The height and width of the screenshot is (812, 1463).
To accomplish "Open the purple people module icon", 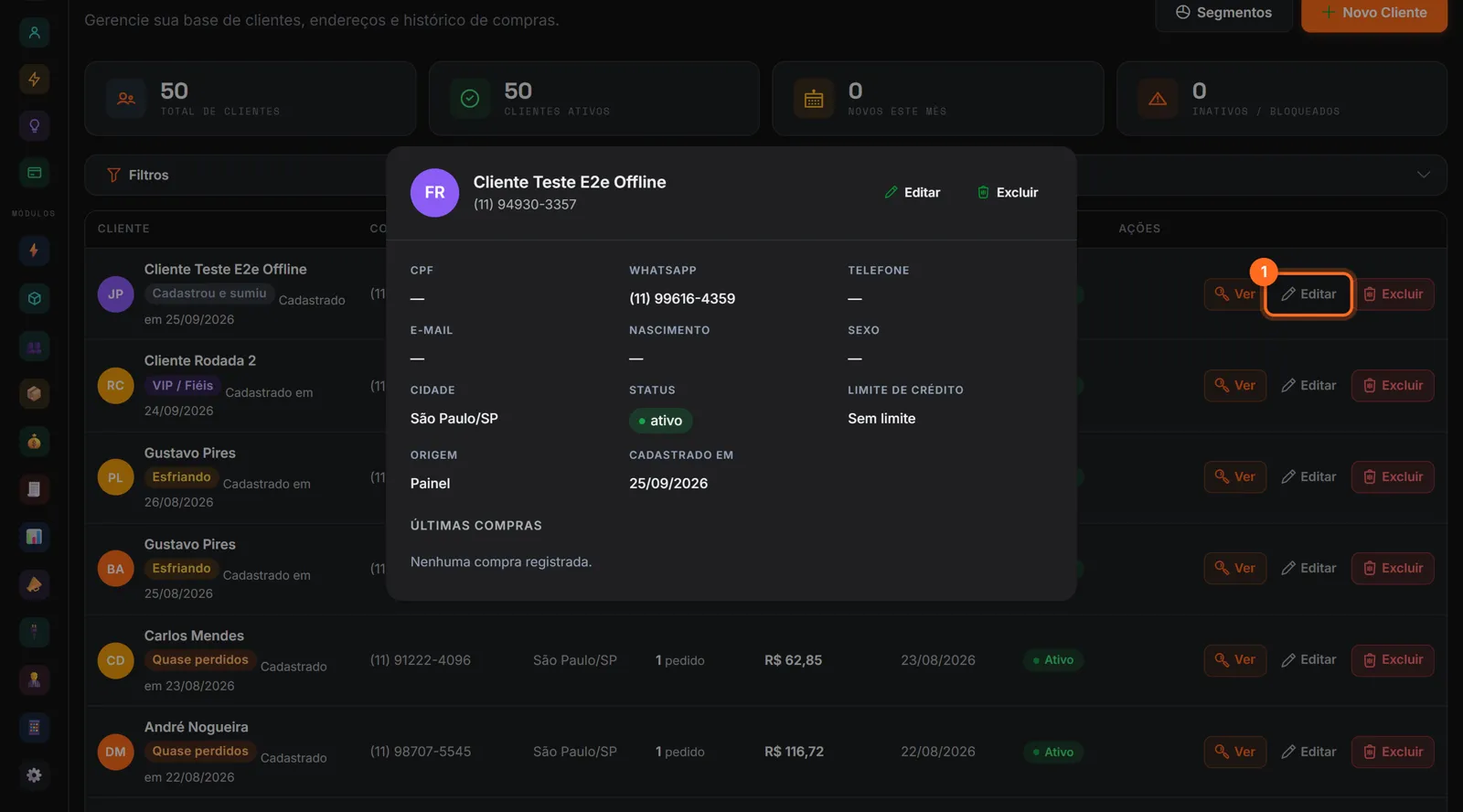I will (34, 347).
